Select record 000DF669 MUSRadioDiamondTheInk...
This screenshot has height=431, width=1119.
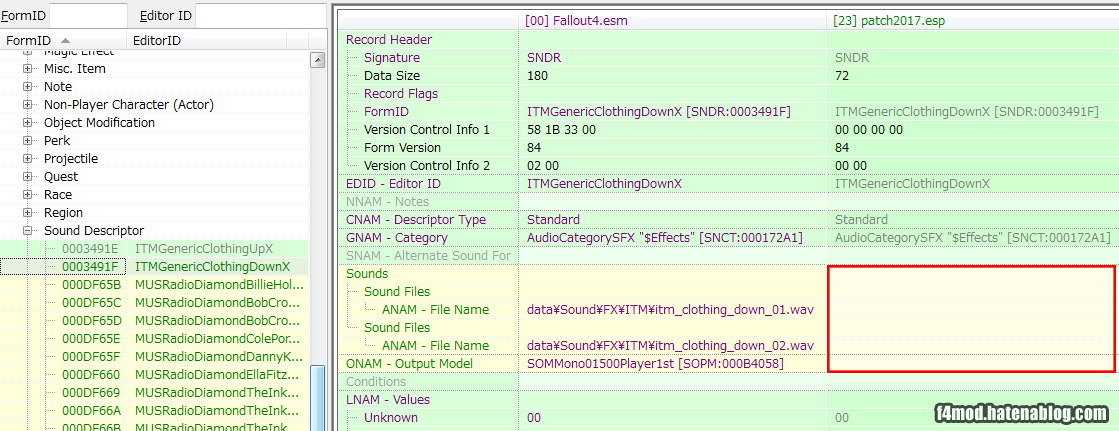[x=154, y=392]
